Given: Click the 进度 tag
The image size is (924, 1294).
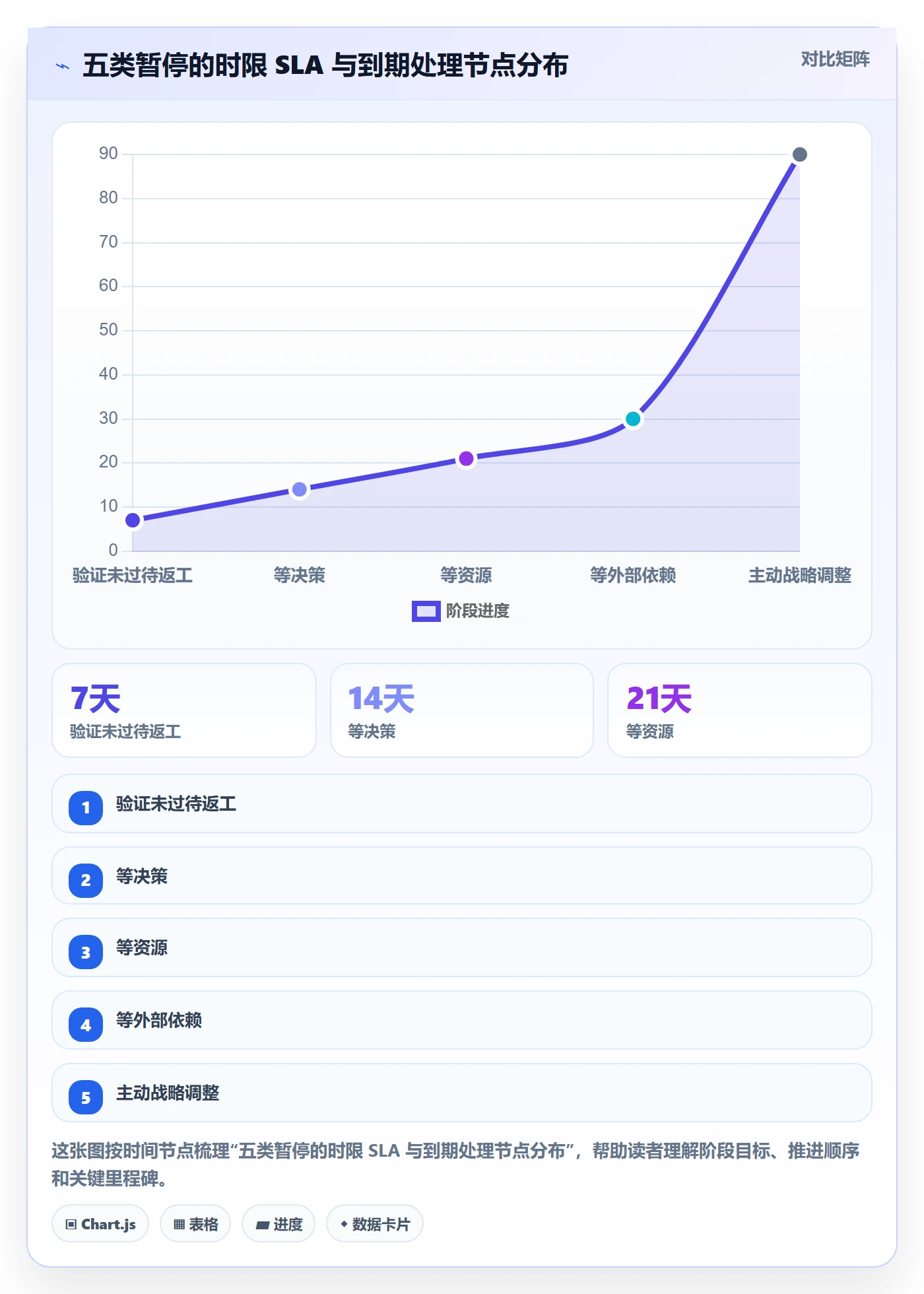Looking at the screenshot, I should tap(279, 1224).
